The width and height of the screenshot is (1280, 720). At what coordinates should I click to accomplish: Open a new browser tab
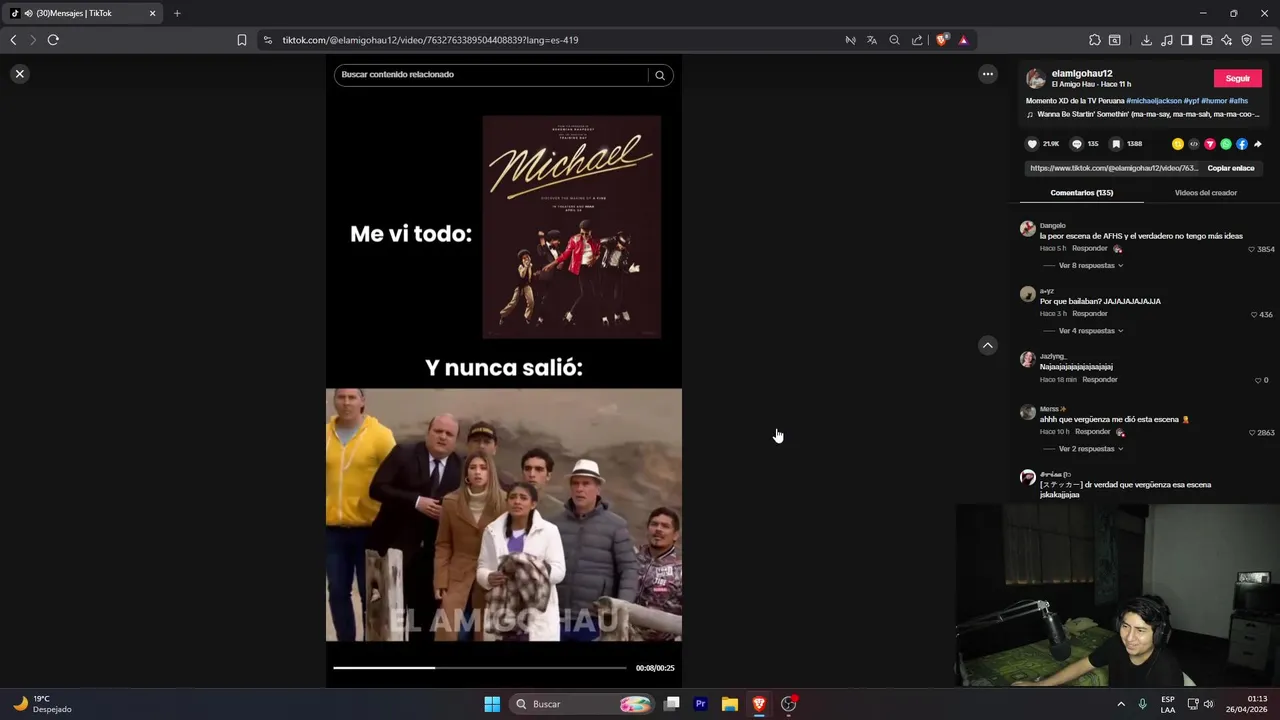(177, 13)
